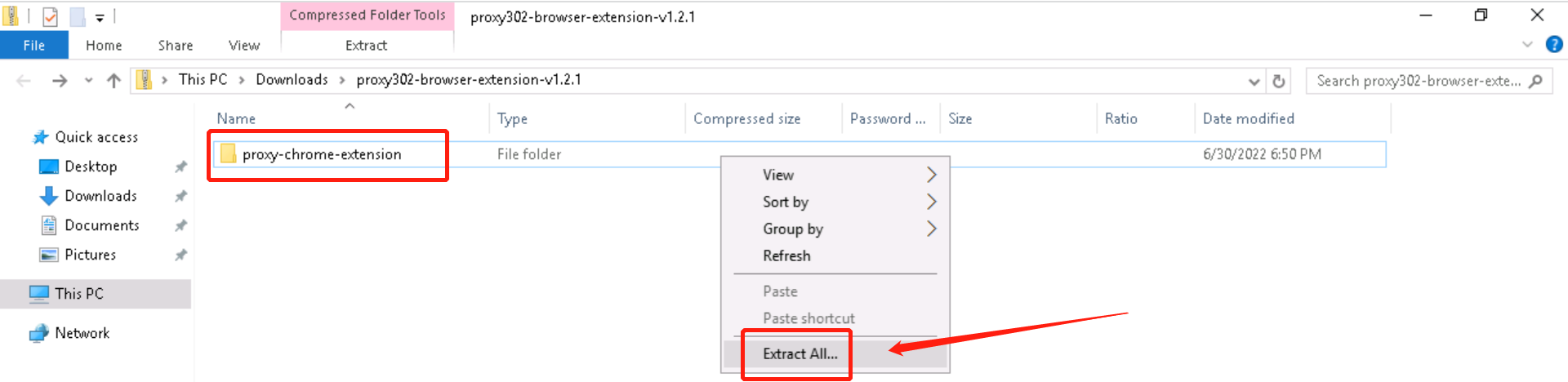This screenshot has width=1568, height=382.
Task: Open recent locations dropdown arrow
Action: 88,80
